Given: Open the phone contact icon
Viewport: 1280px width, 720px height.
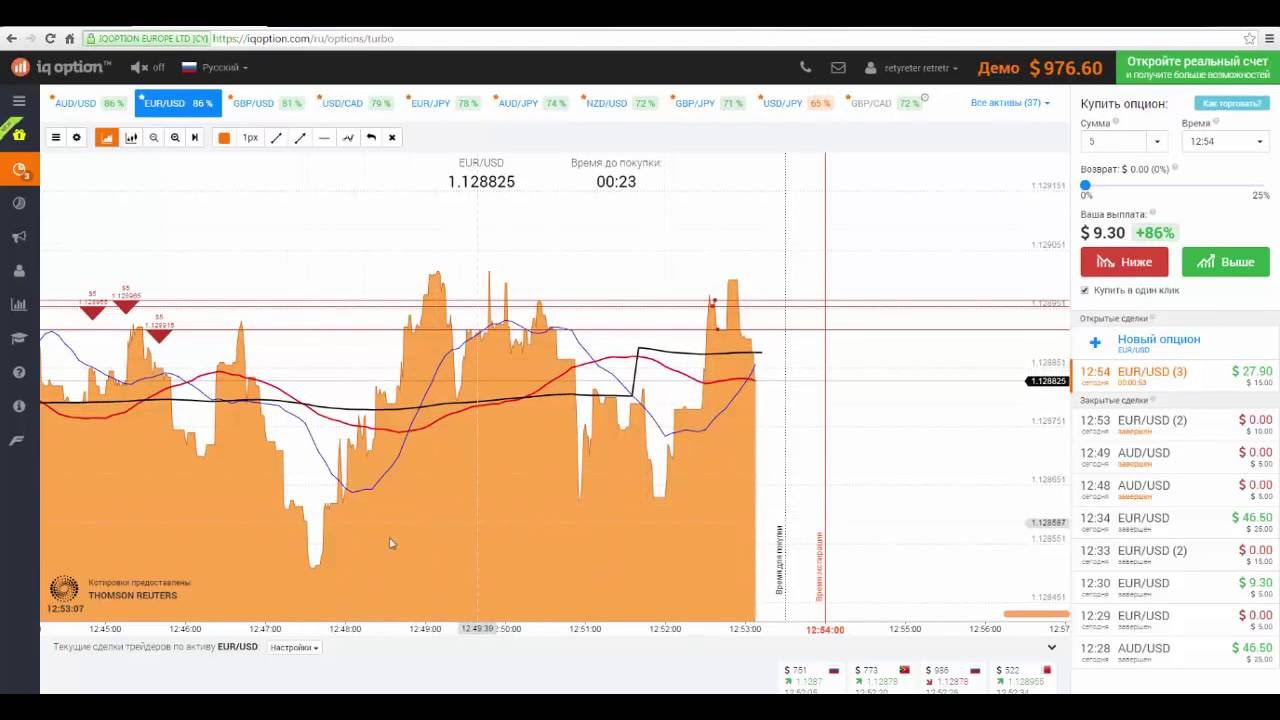Looking at the screenshot, I should 806,68.
